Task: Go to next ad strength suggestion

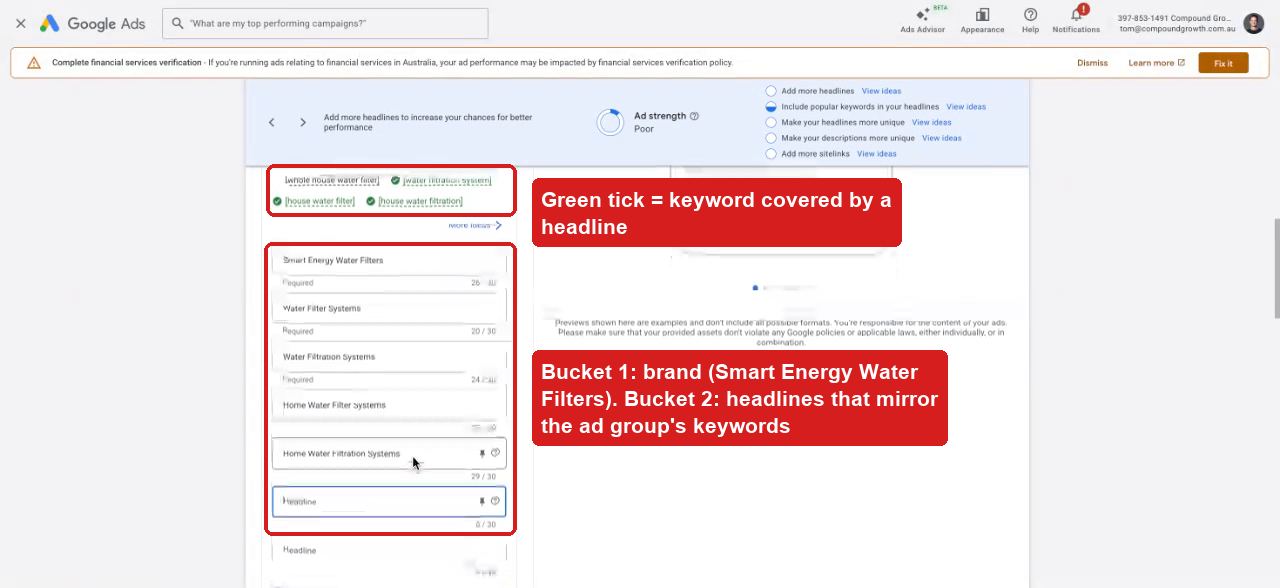Action: [x=303, y=122]
